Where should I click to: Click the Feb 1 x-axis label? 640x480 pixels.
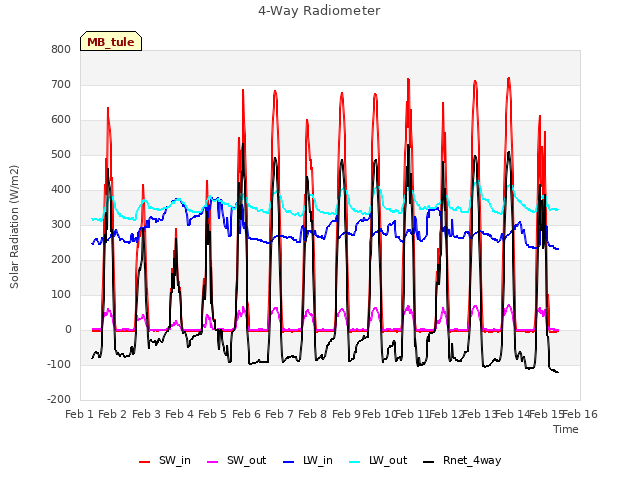(x=80, y=414)
